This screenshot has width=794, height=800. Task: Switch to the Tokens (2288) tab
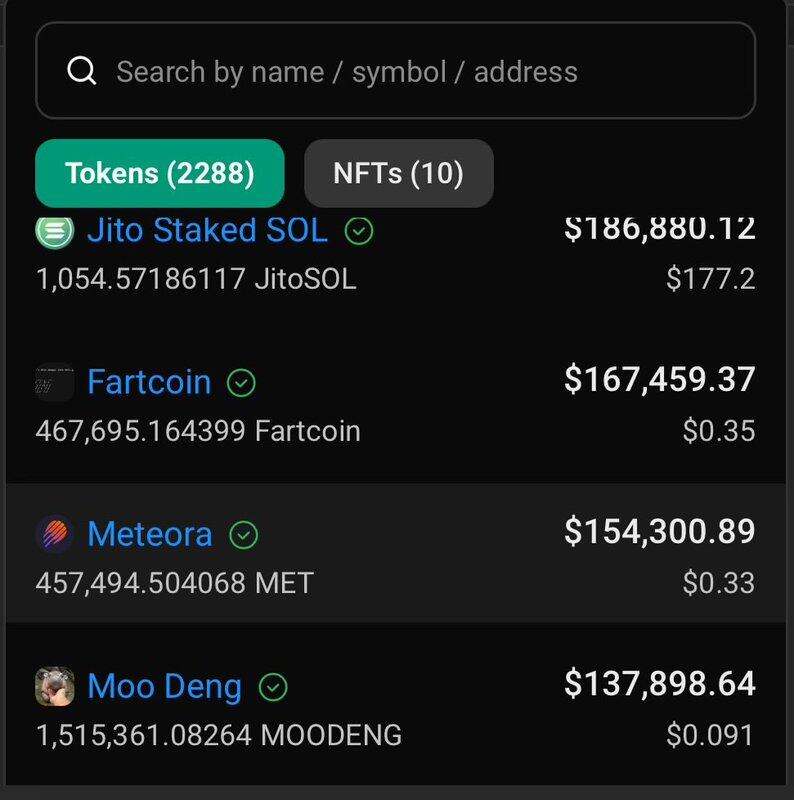tap(160, 173)
